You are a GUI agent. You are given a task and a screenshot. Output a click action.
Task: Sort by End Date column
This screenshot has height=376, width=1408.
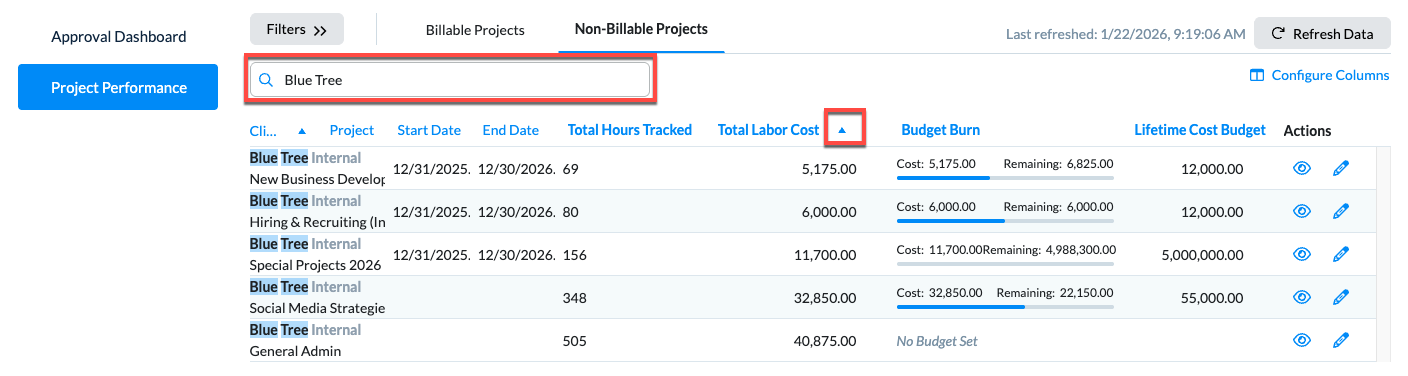tap(510, 130)
